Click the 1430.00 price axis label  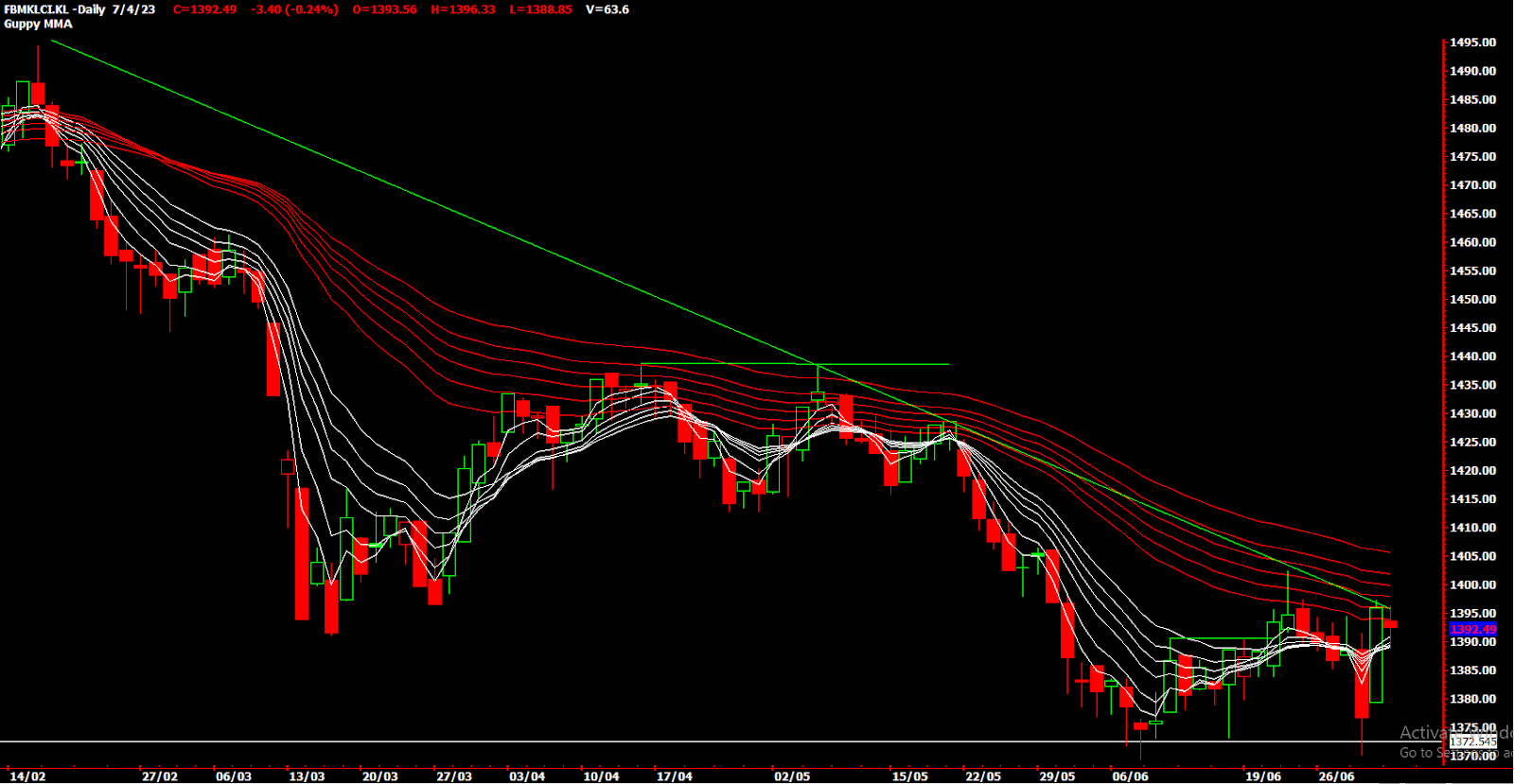tap(1473, 413)
